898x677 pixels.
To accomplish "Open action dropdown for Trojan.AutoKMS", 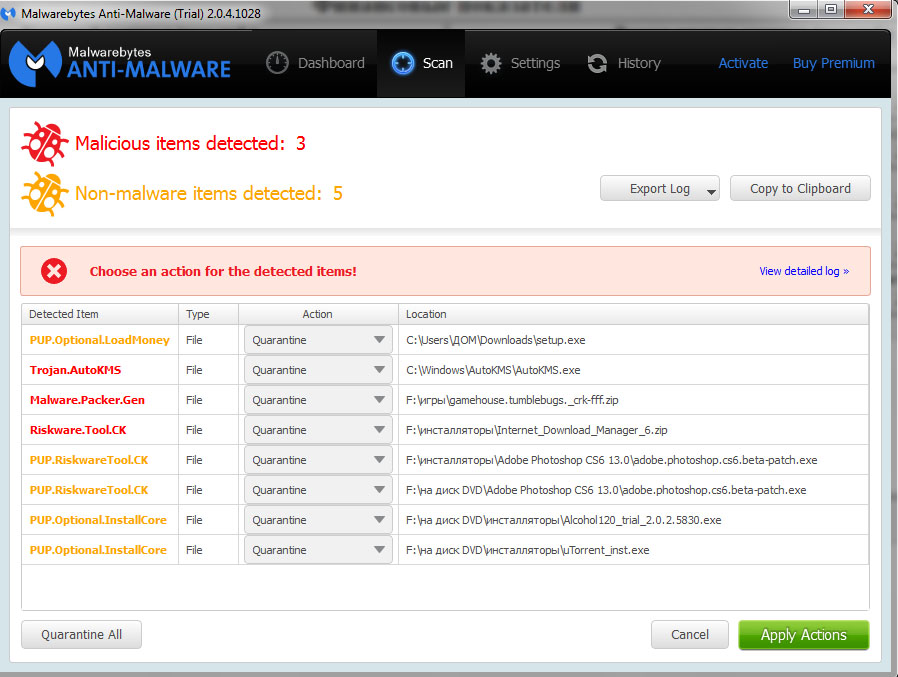I will tap(318, 370).
